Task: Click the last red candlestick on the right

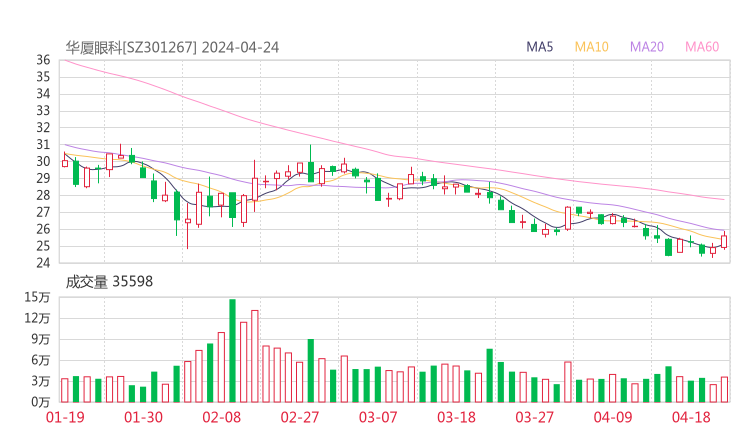Action: pyautogui.click(x=724, y=241)
